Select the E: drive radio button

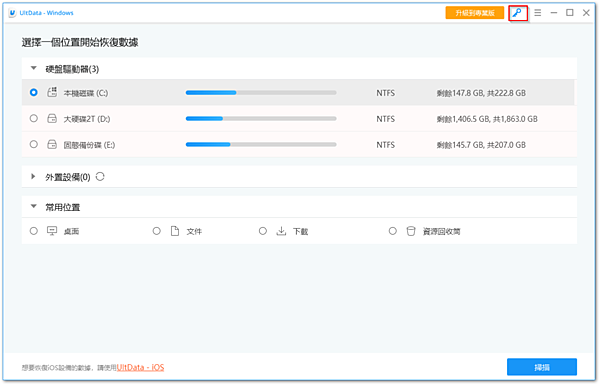34,144
